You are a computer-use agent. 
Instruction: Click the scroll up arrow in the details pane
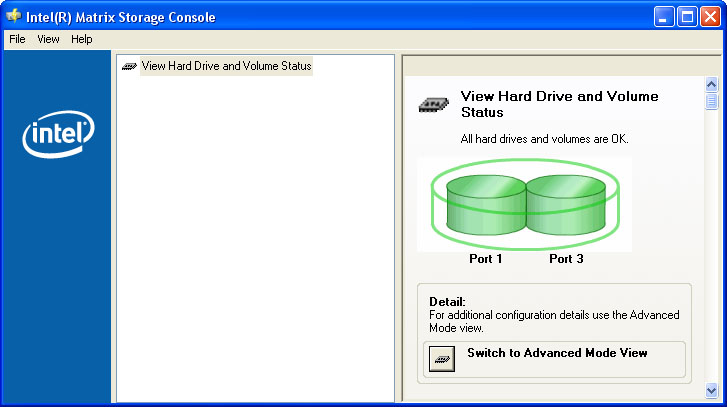click(711, 84)
